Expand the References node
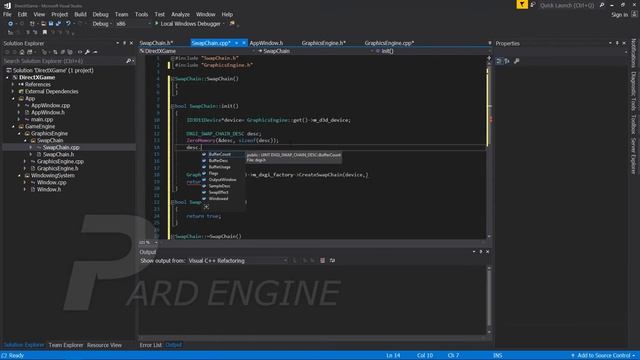Image resolution: width=640 pixels, height=360 pixels. (13, 84)
